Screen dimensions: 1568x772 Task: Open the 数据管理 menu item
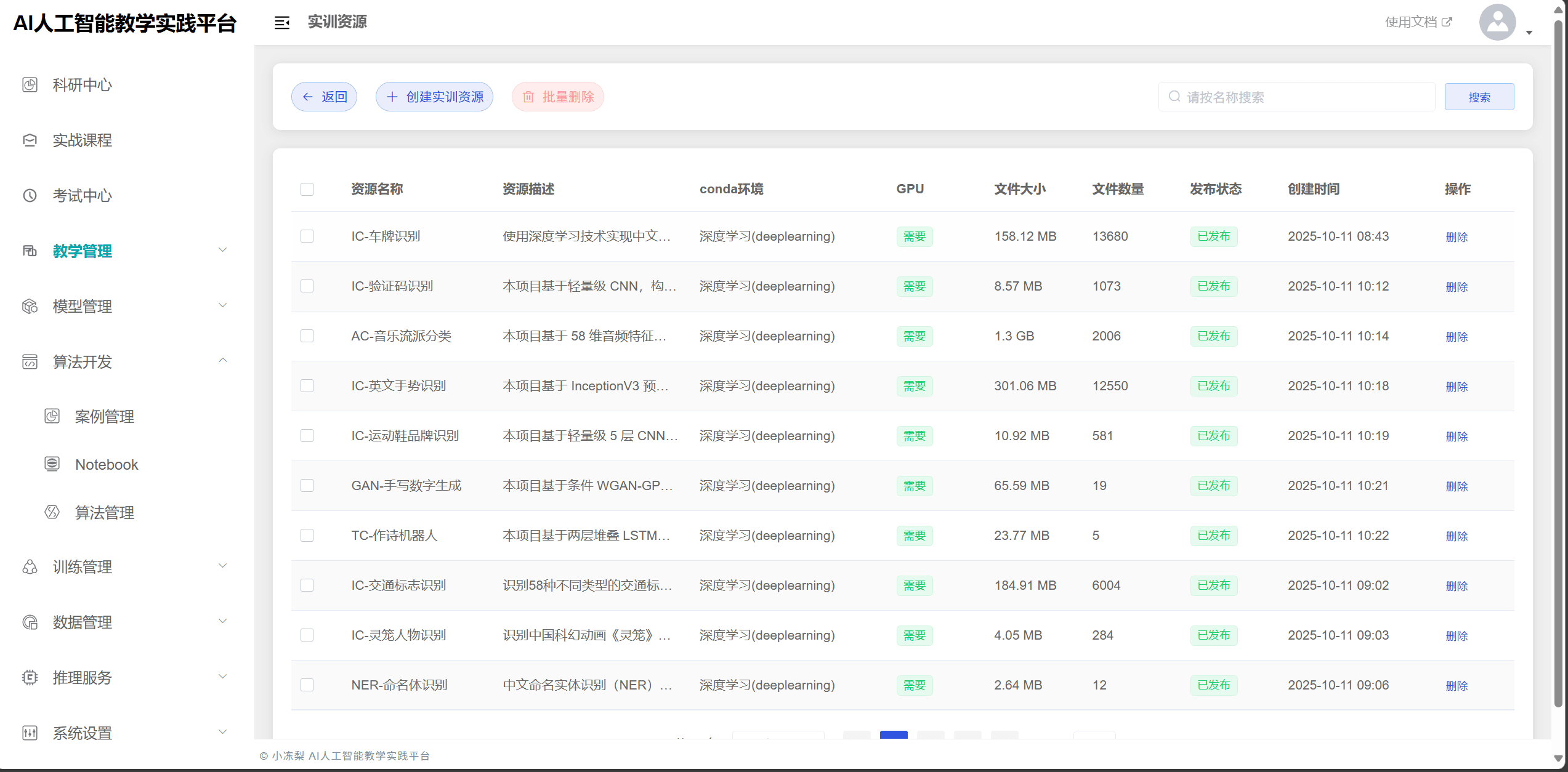pos(83,622)
